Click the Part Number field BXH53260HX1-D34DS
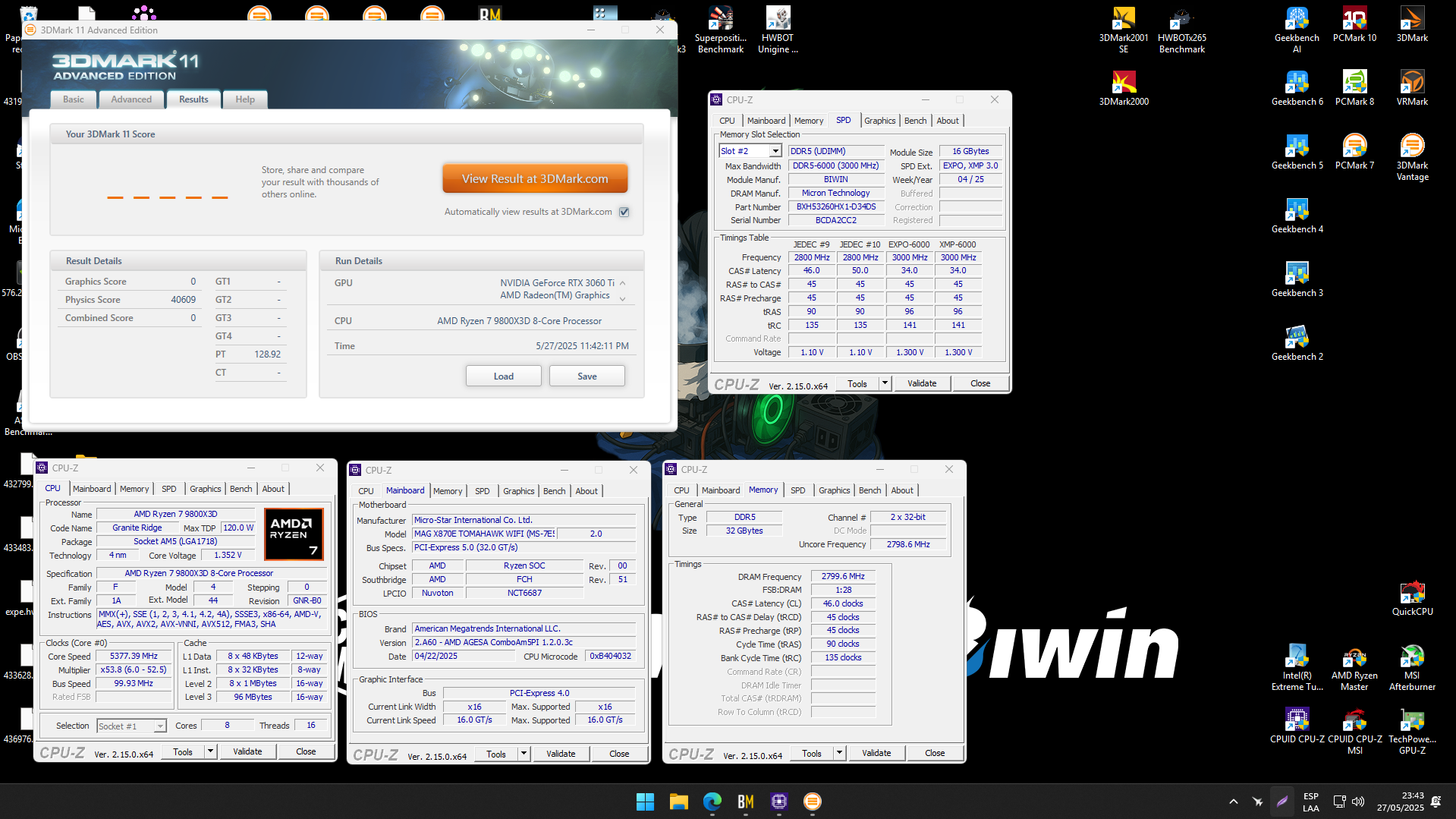The height and width of the screenshot is (819, 1456). pyautogui.click(x=836, y=206)
